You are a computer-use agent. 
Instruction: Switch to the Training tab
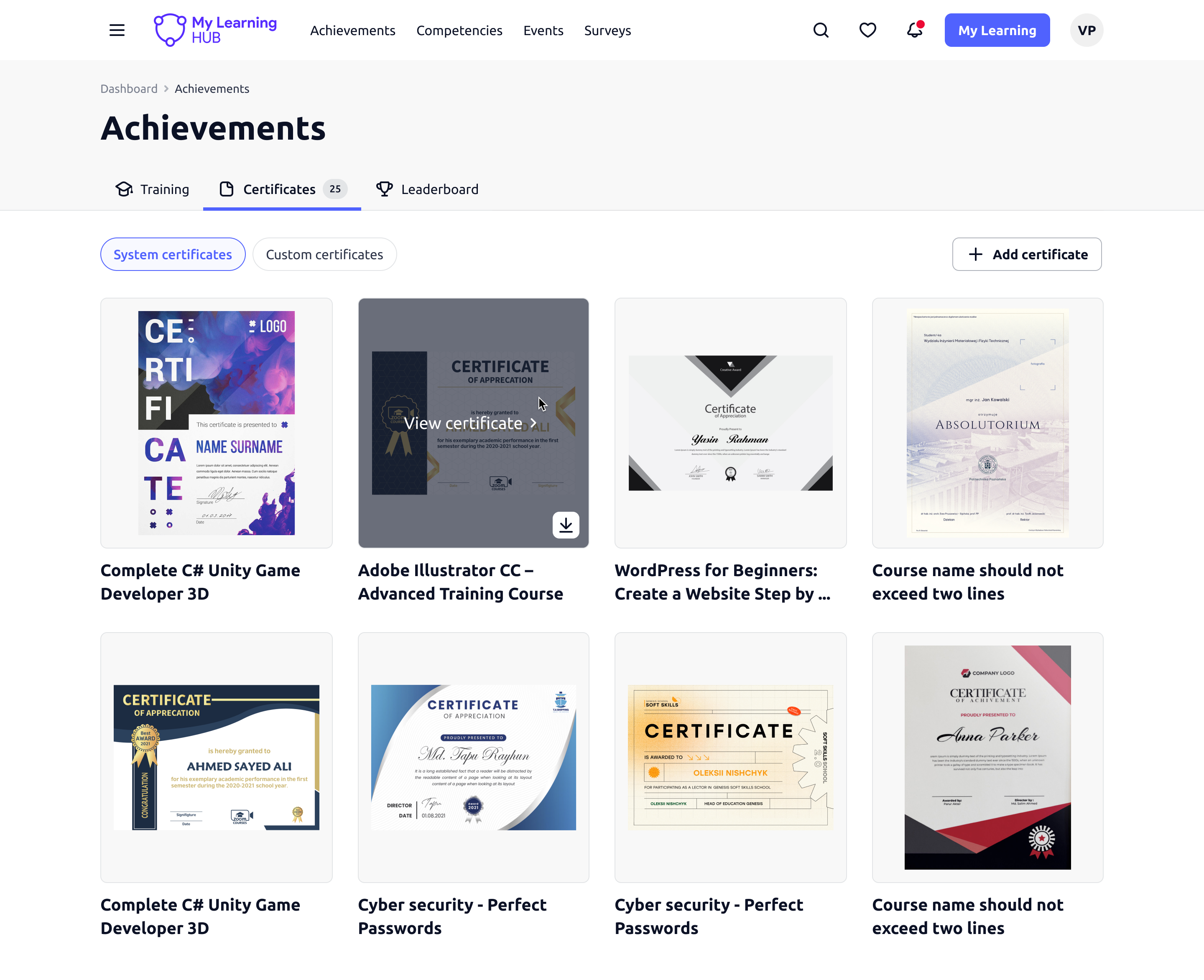click(x=153, y=189)
